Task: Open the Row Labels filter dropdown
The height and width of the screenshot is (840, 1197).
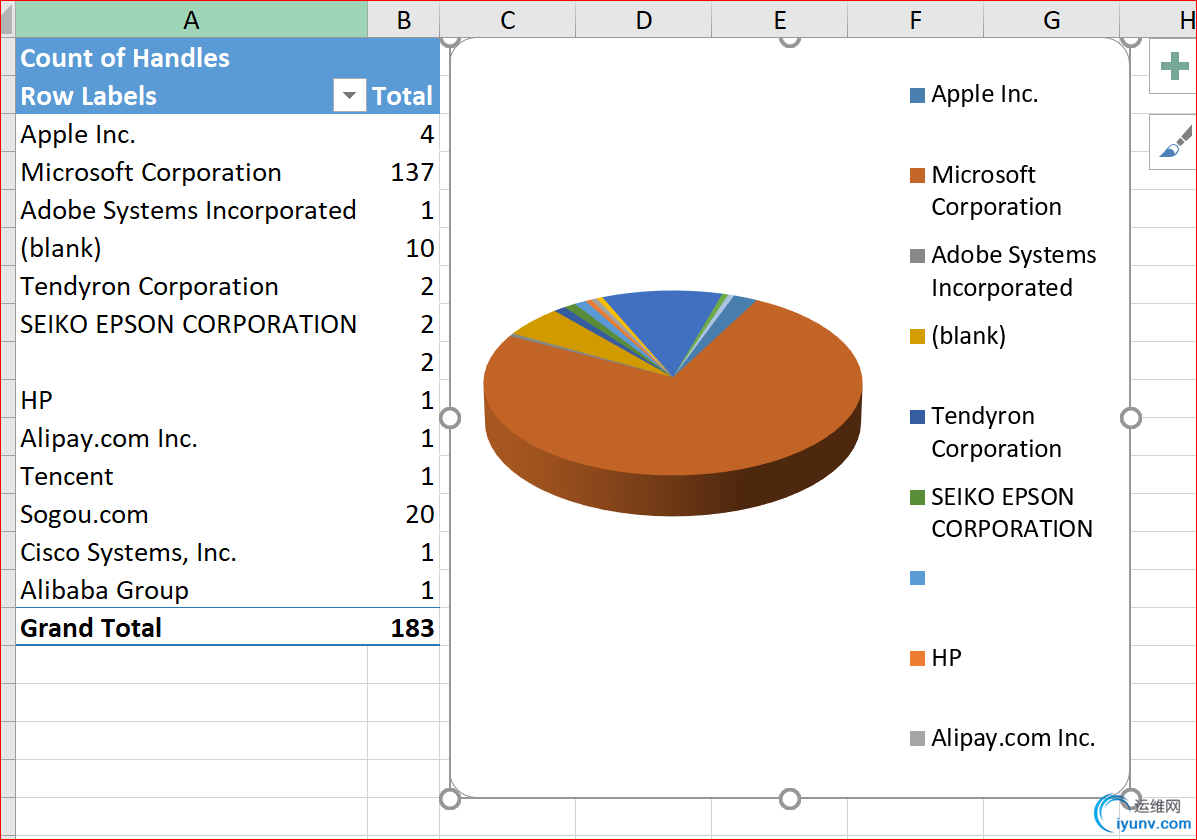Action: point(350,95)
